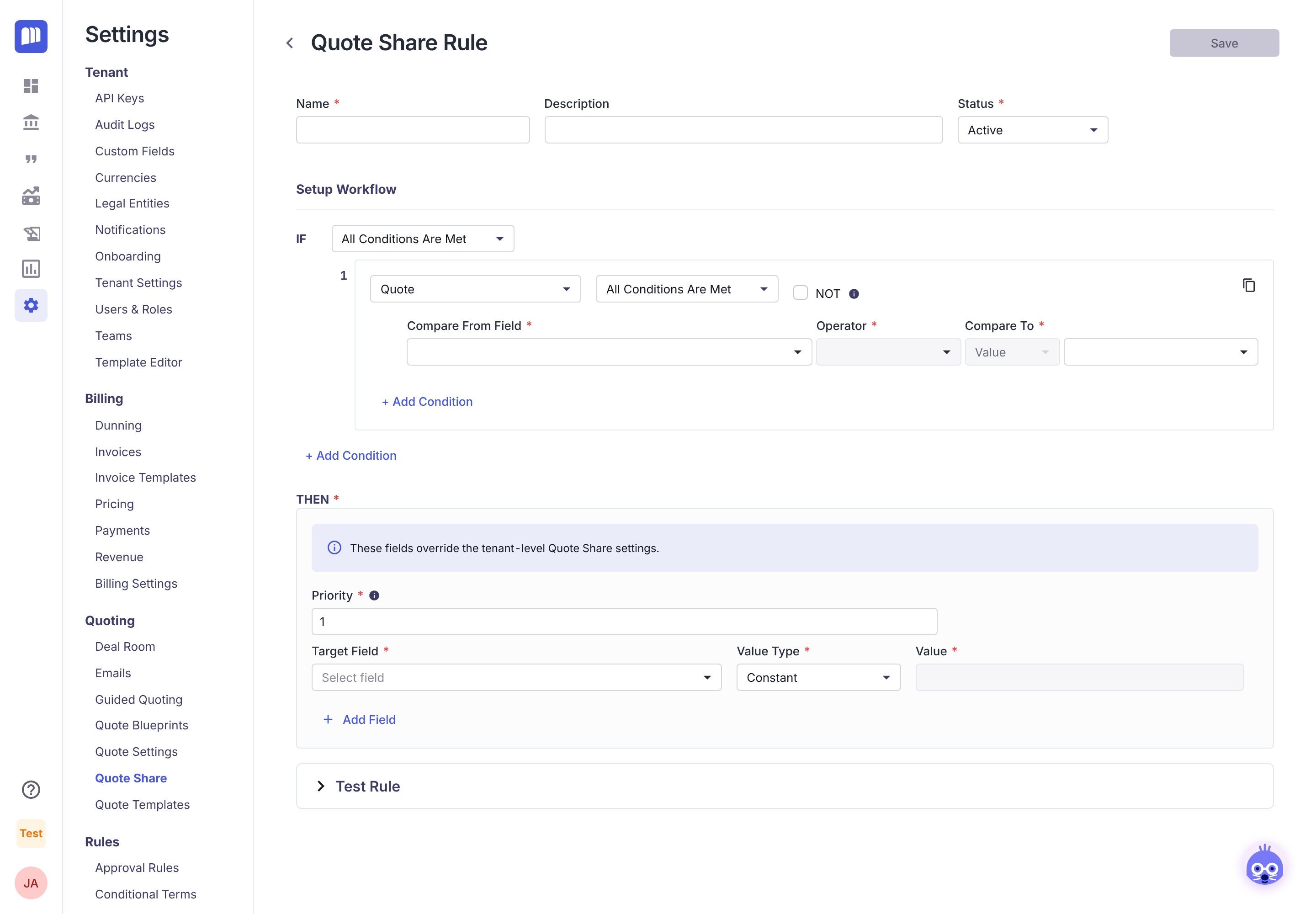The height and width of the screenshot is (914, 1316).
Task: Open the reports bar chart icon
Action: click(31, 269)
